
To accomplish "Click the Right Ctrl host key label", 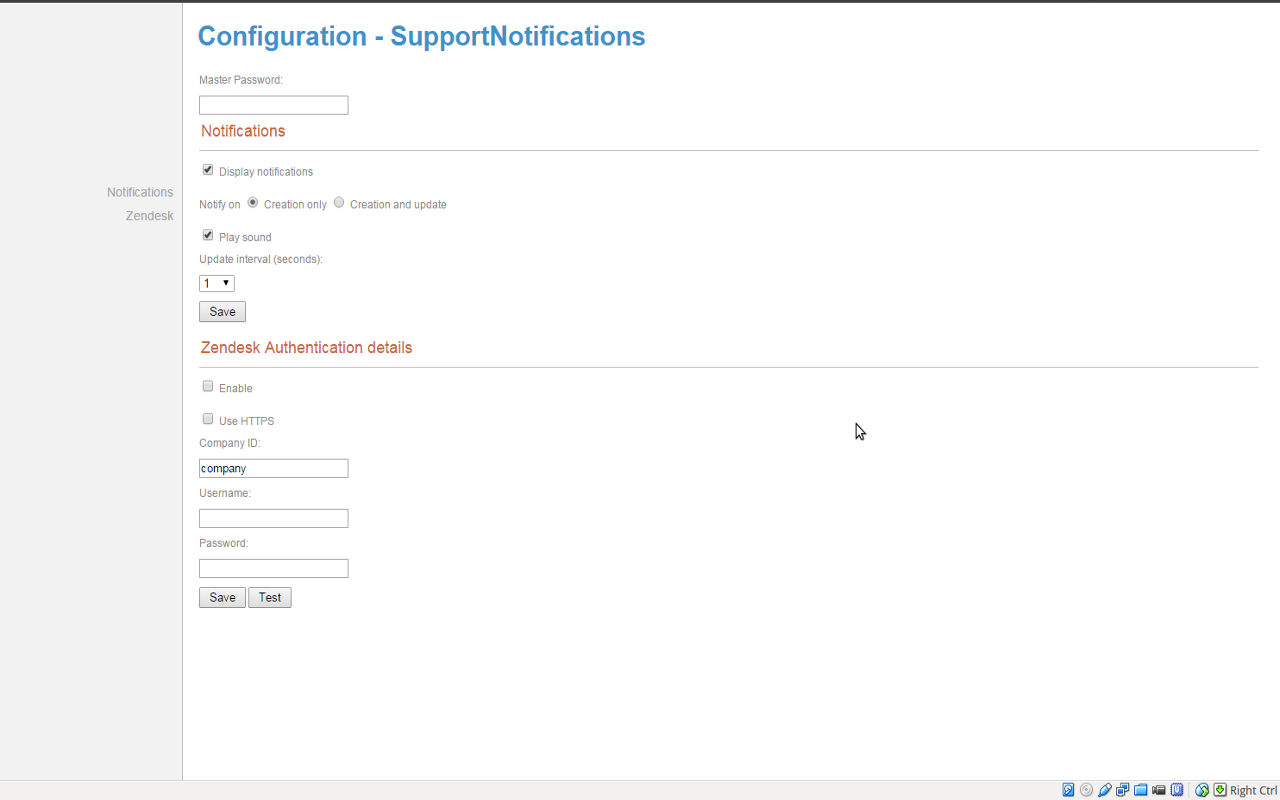I will (1254, 790).
